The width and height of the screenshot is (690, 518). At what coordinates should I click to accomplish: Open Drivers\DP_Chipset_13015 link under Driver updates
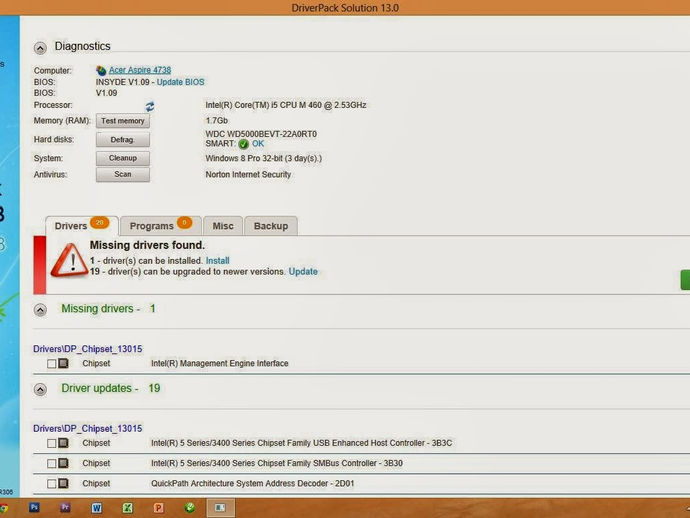[x=88, y=429]
